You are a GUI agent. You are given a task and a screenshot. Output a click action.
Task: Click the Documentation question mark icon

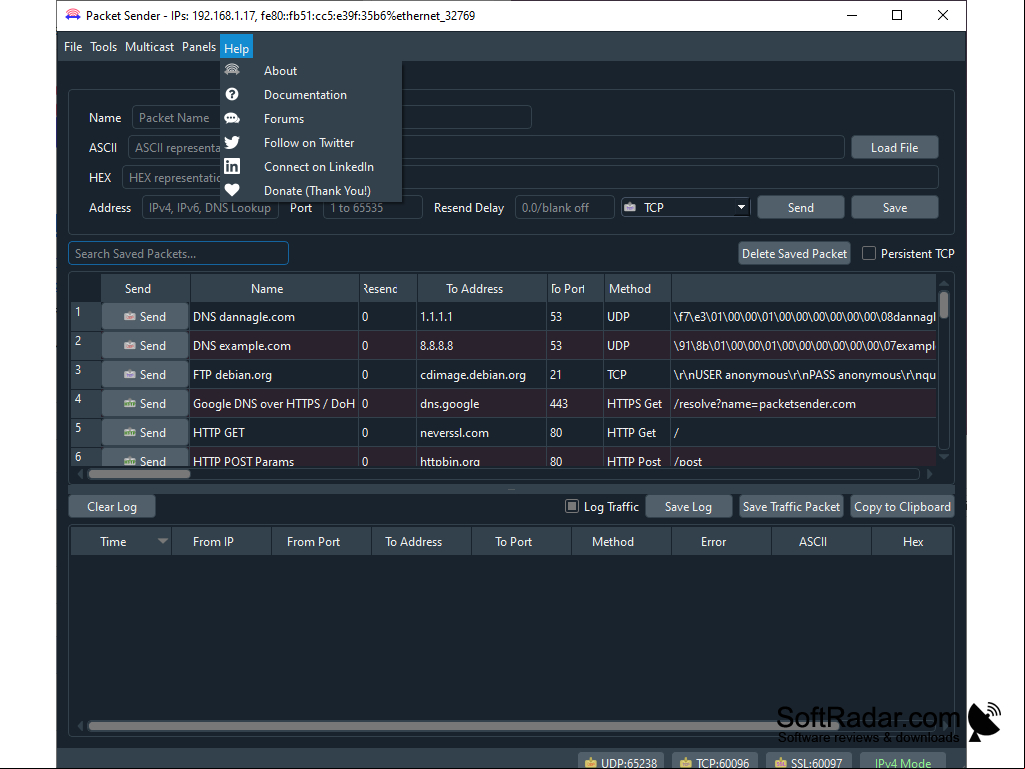coord(232,94)
